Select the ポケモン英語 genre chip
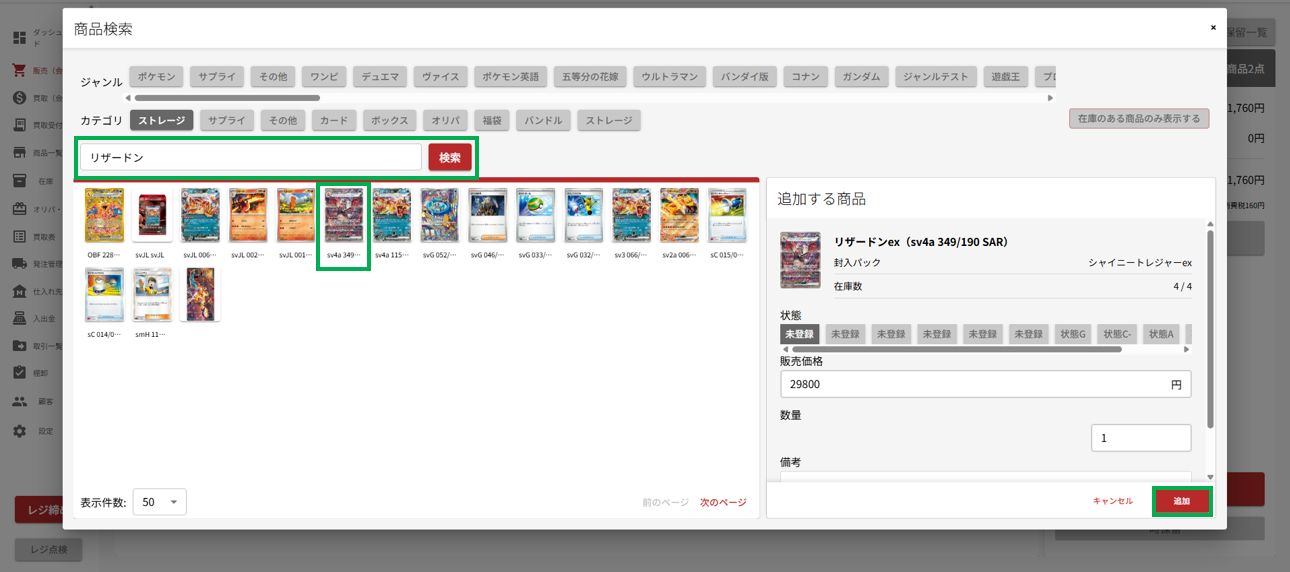This screenshot has height=572, width=1290. pos(510,76)
